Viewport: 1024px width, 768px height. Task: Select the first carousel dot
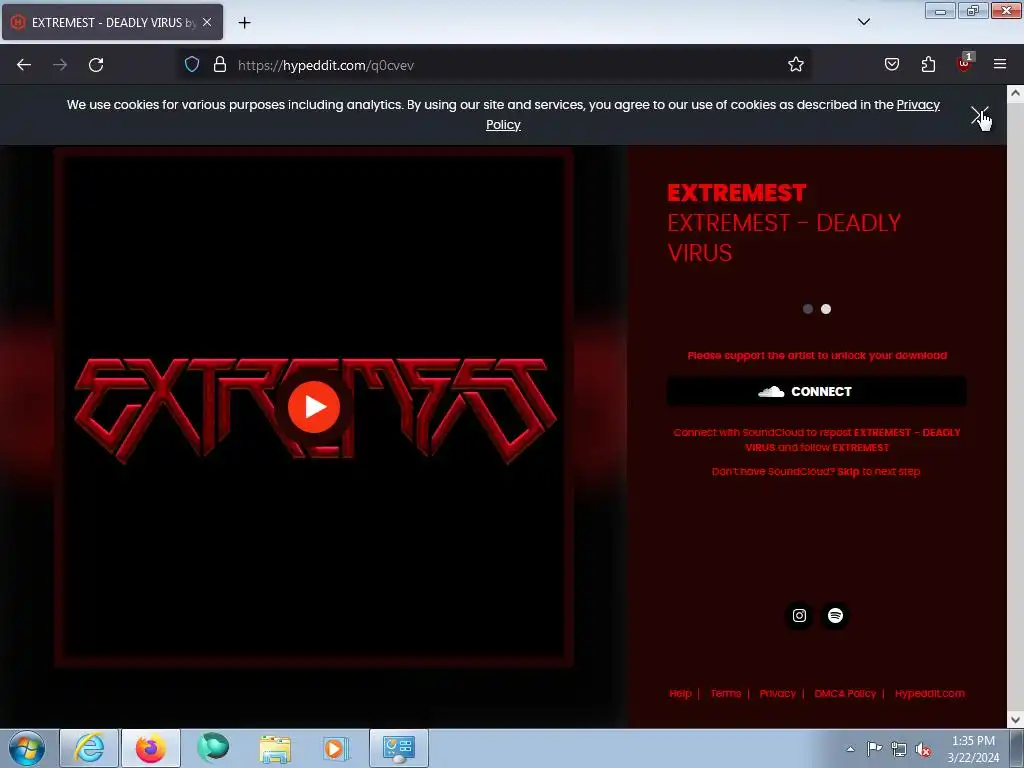click(x=808, y=309)
